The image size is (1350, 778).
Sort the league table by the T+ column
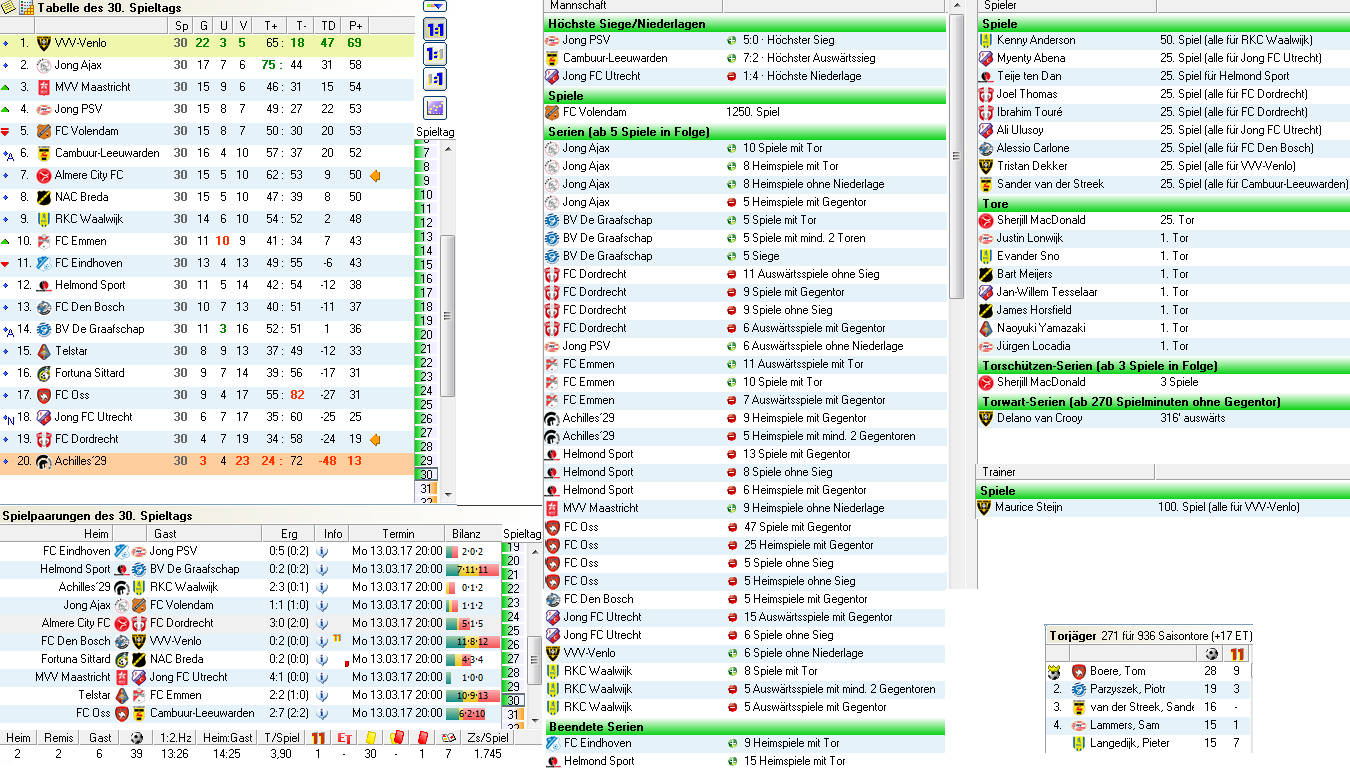coord(270,25)
